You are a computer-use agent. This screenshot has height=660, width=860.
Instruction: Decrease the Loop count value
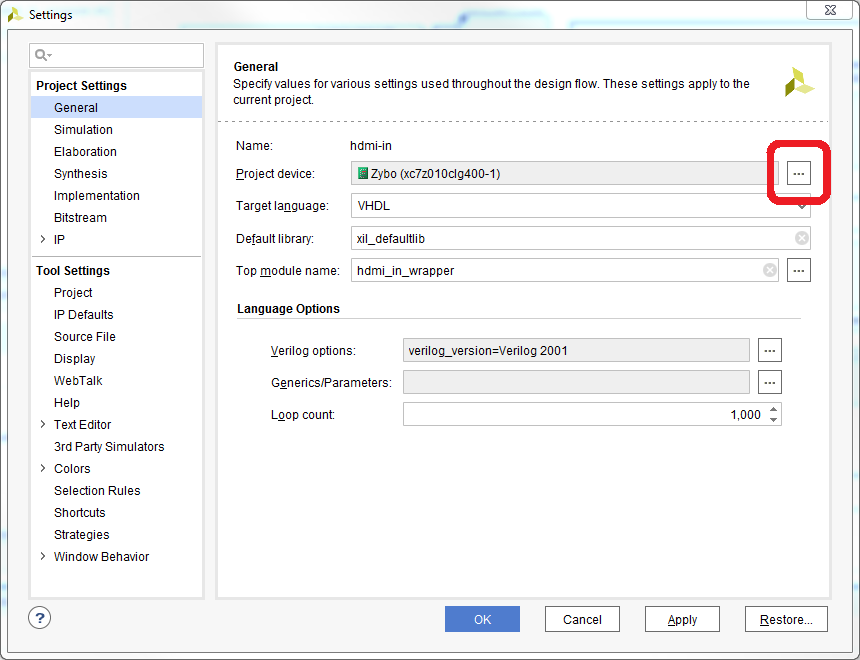click(x=773, y=420)
